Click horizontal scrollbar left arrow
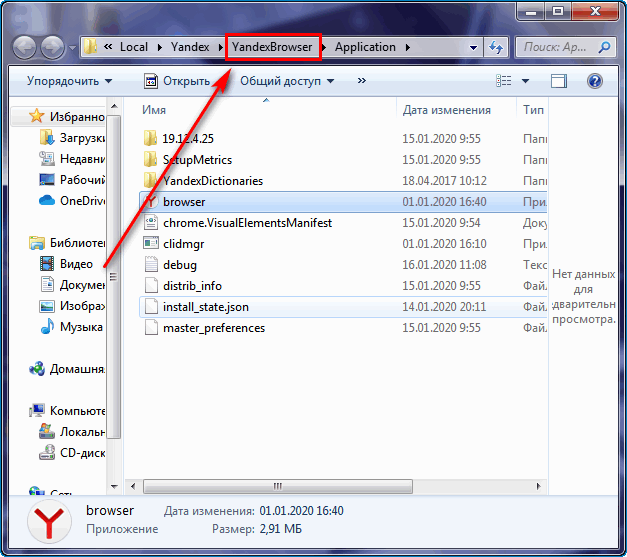 click(x=133, y=487)
